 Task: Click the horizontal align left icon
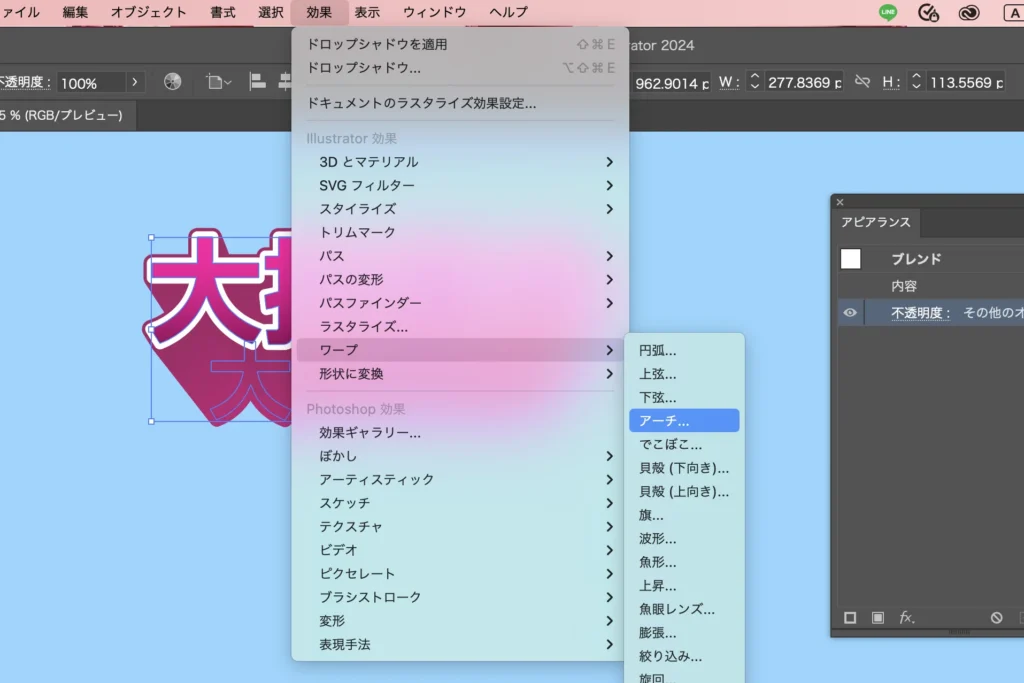pyautogui.click(x=257, y=82)
